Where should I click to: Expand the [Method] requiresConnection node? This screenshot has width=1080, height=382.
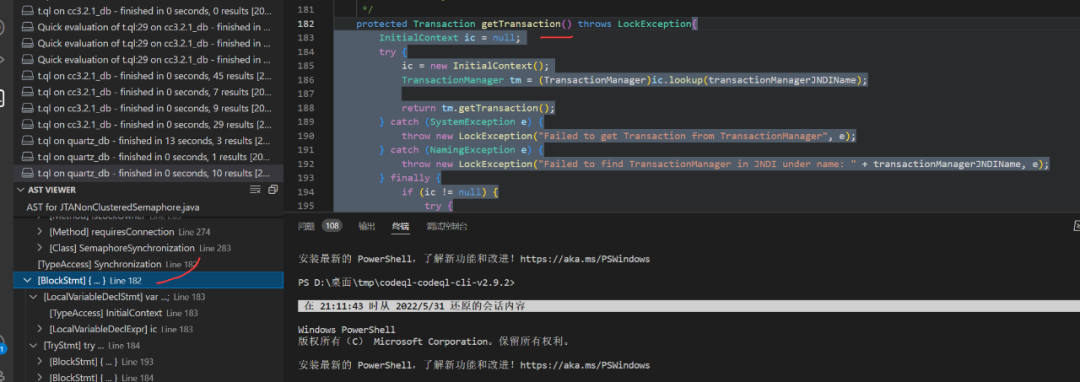point(40,231)
